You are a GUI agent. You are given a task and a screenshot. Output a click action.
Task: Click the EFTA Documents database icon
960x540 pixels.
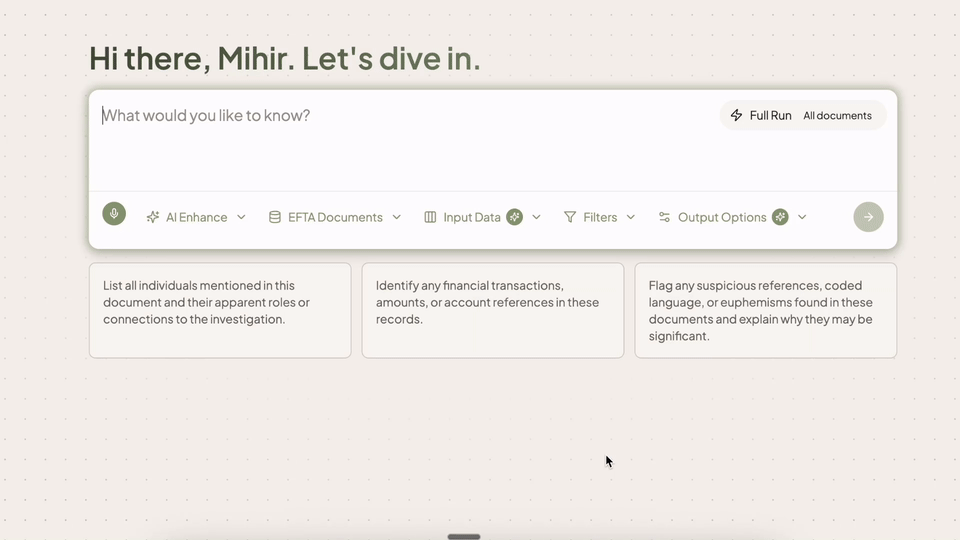275,217
